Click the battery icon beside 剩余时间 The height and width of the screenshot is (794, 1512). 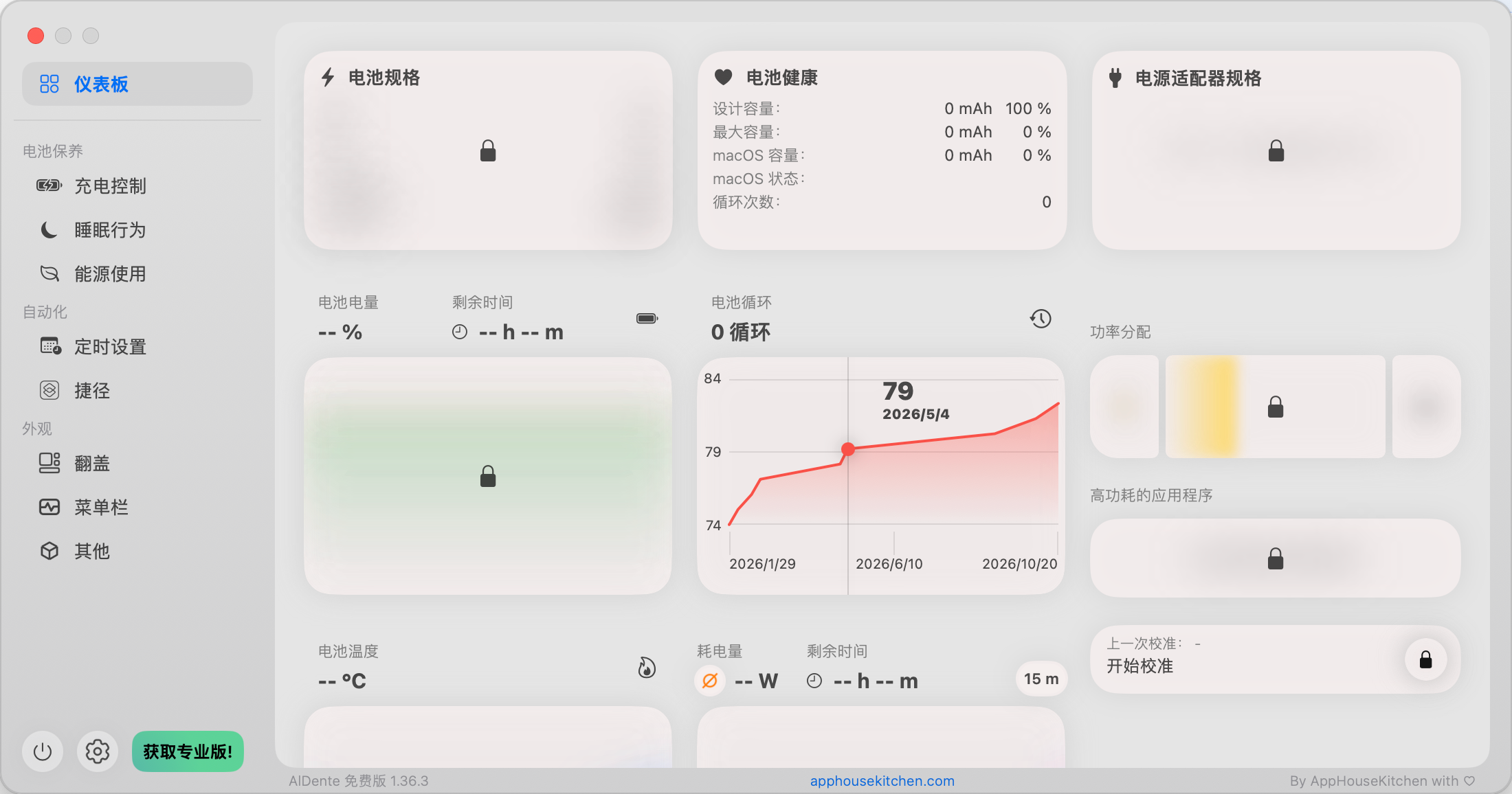(647, 318)
